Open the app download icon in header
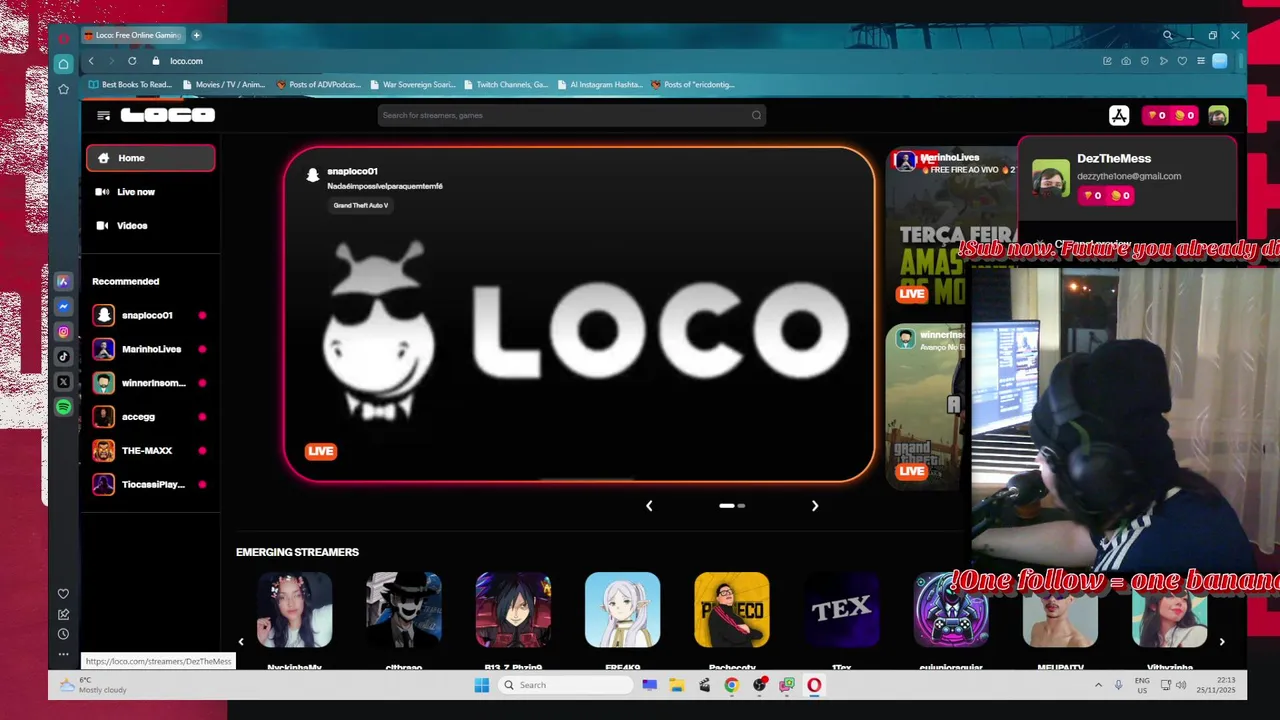Image resolution: width=1280 pixels, height=720 pixels. [1119, 115]
